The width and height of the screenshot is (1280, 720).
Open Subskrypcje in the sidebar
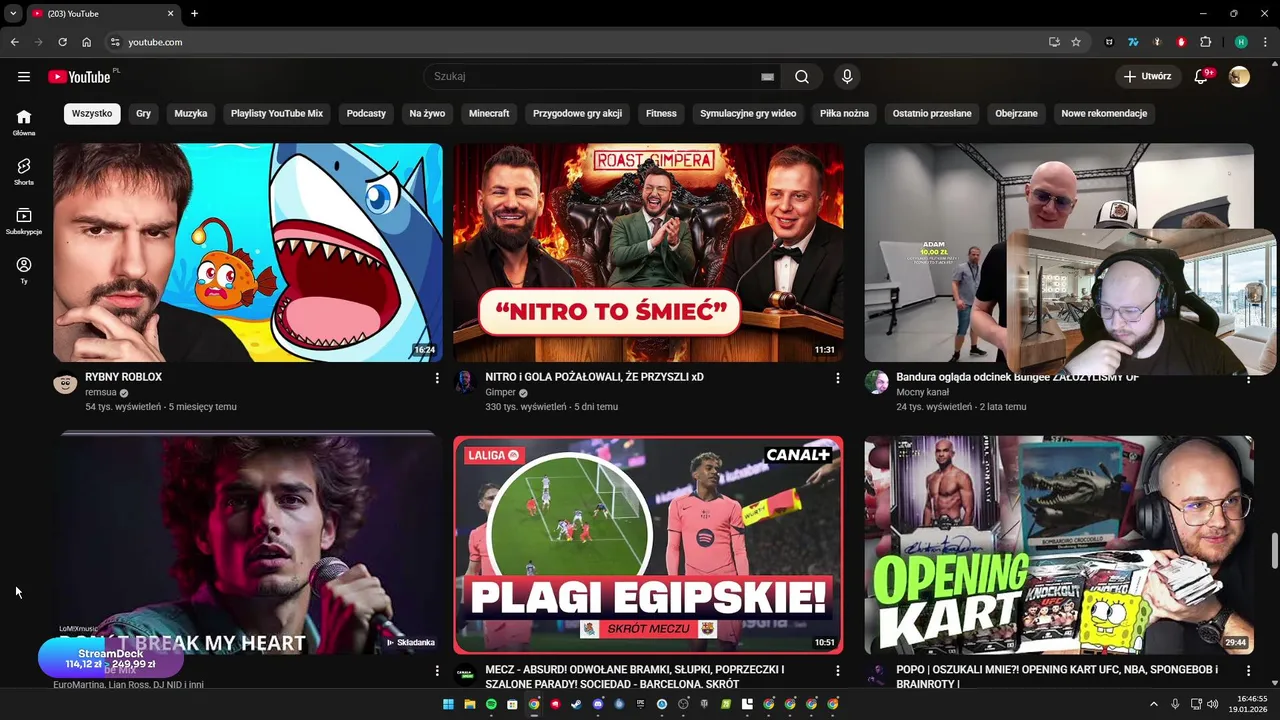(x=24, y=220)
